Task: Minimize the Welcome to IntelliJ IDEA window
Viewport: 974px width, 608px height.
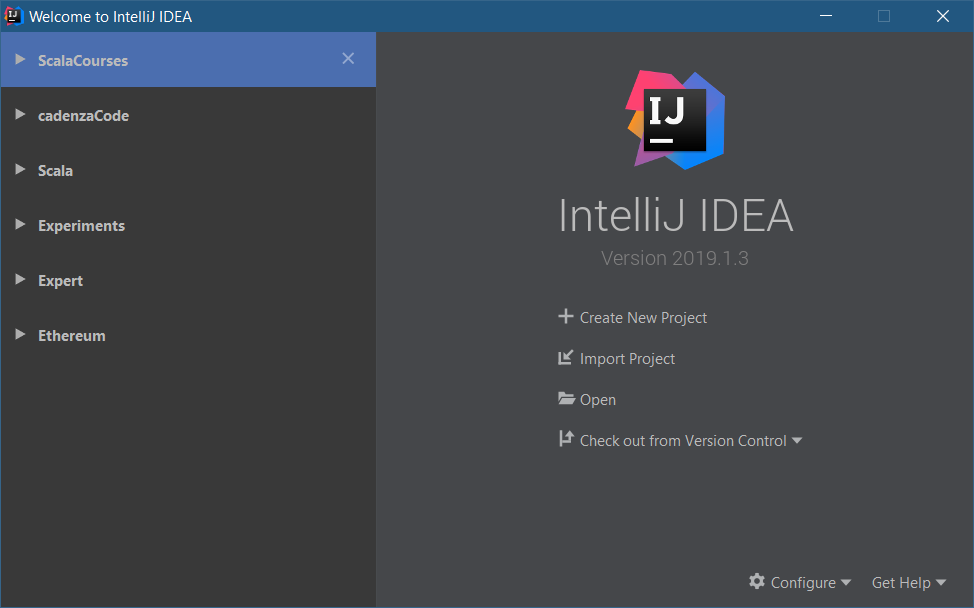Action: click(x=826, y=16)
